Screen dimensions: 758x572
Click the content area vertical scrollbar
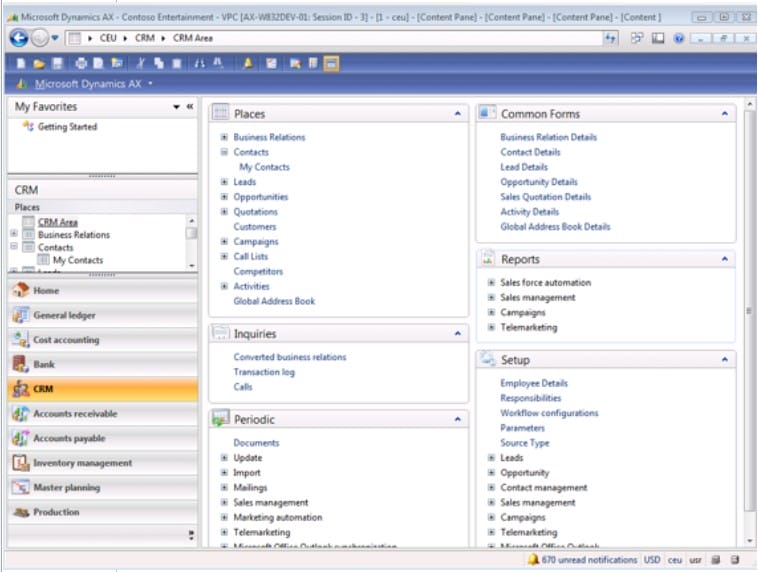tap(749, 310)
